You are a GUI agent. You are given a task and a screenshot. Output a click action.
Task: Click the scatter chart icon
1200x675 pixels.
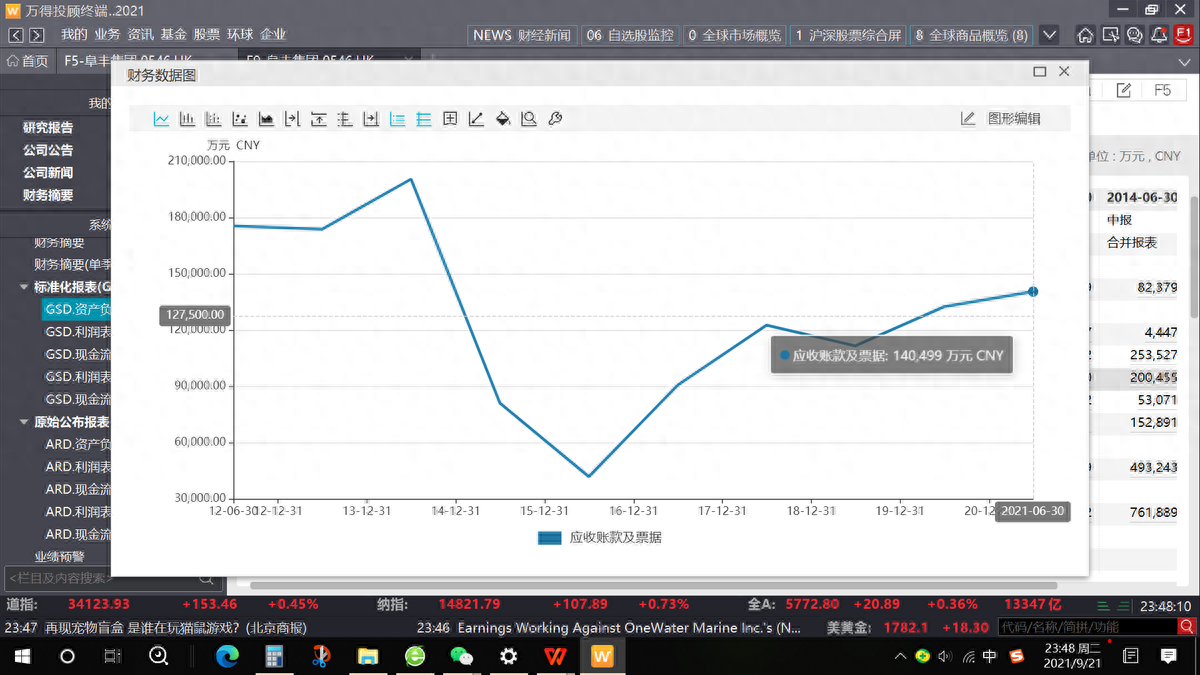(x=240, y=119)
